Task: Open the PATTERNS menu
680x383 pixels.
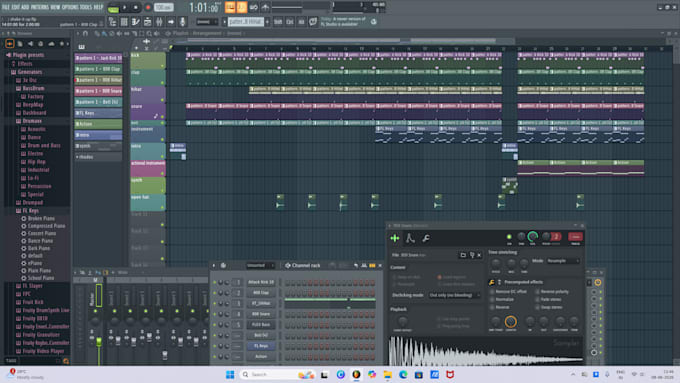Action: coord(40,7)
